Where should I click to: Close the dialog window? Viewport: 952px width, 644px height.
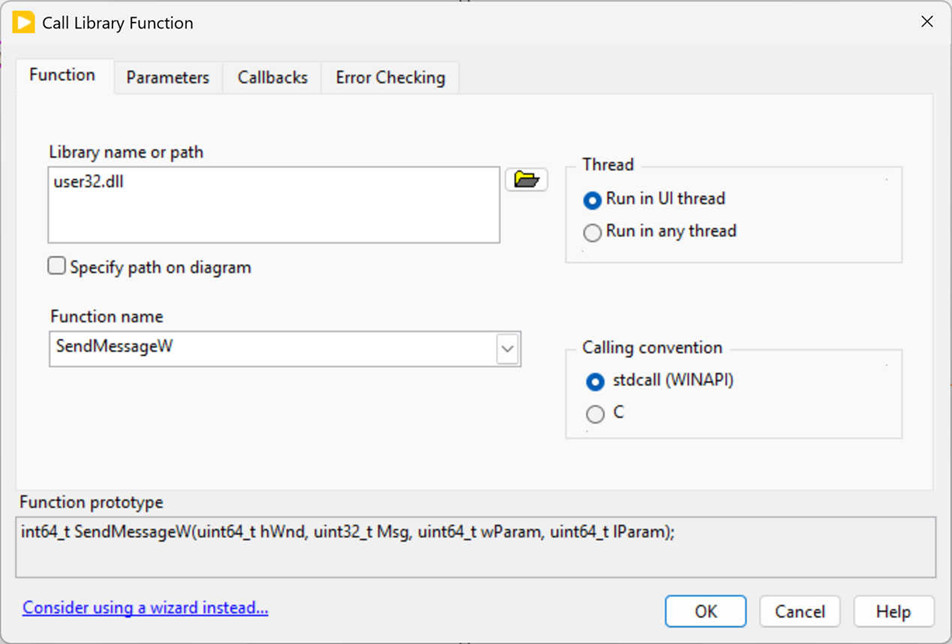click(926, 21)
